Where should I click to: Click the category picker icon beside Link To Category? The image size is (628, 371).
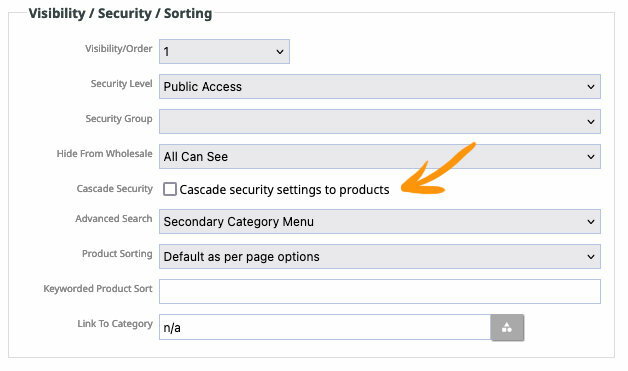[x=507, y=327]
